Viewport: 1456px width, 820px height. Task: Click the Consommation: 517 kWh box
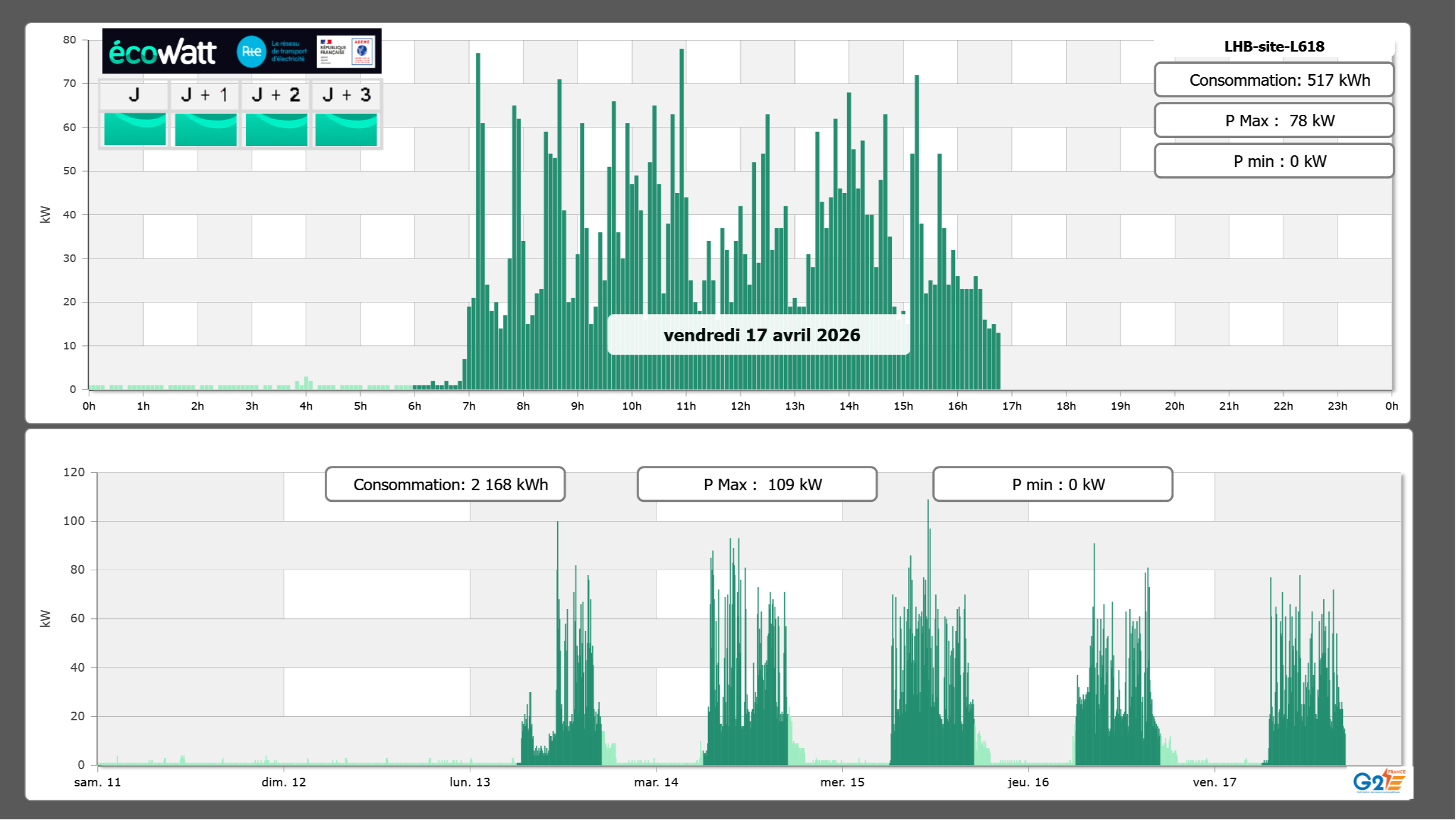pos(1273,80)
